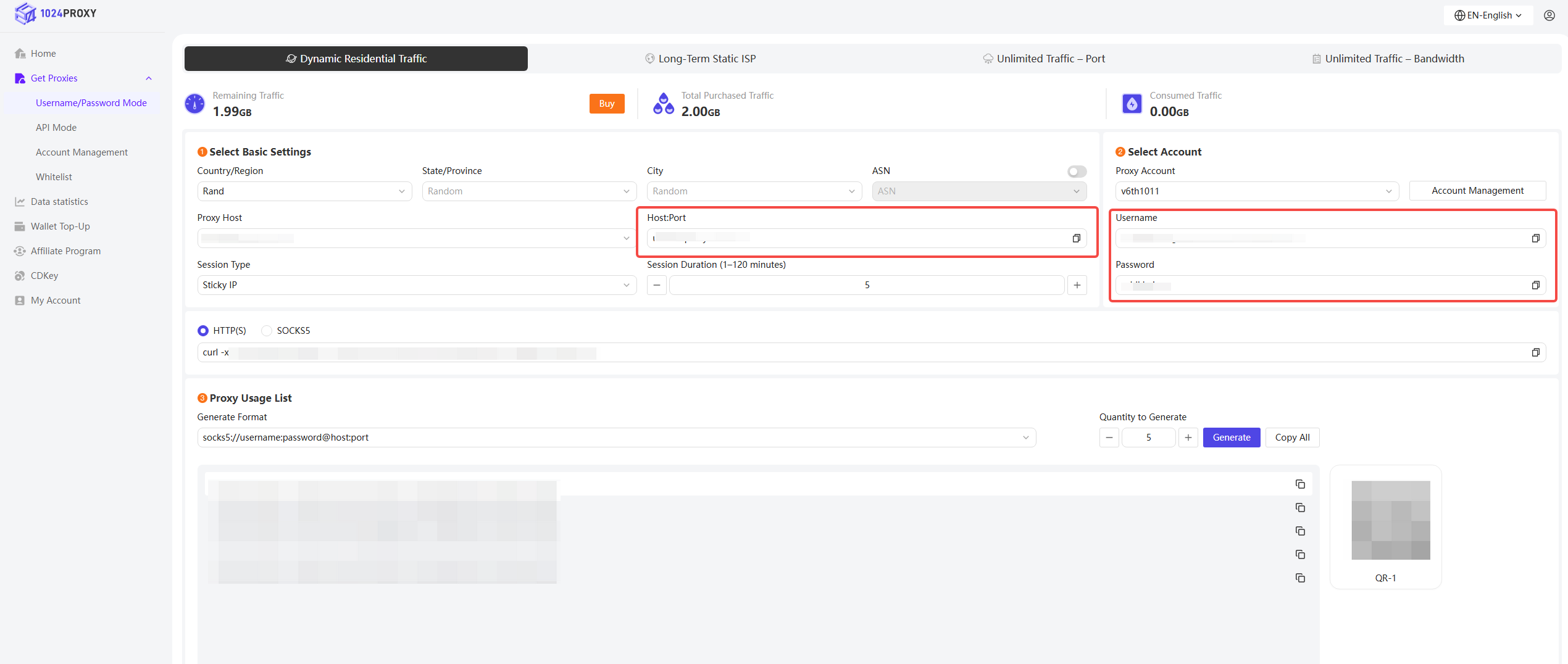Increase session duration with plus button
The width and height of the screenshot is (1568, 664).
click(1077, 285)
